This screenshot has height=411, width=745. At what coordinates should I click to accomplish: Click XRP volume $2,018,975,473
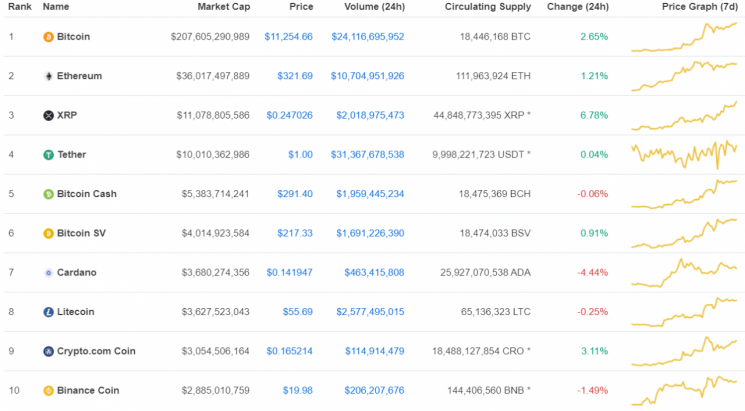click(x=370, y=115)
